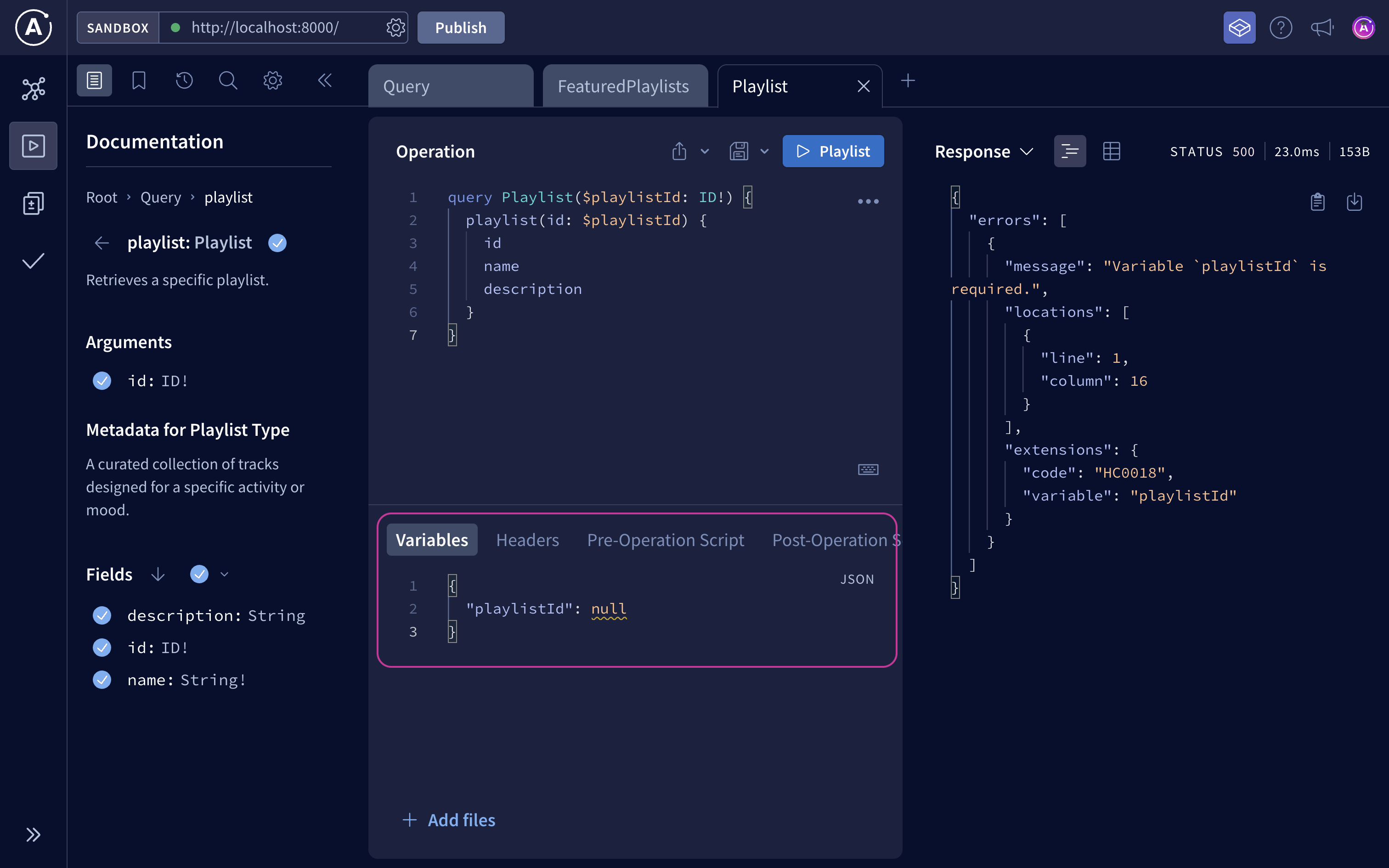The height and width of the screenshot is (868, 1389).
Task: Uncheck the description field
Action: tap(102, 615)
